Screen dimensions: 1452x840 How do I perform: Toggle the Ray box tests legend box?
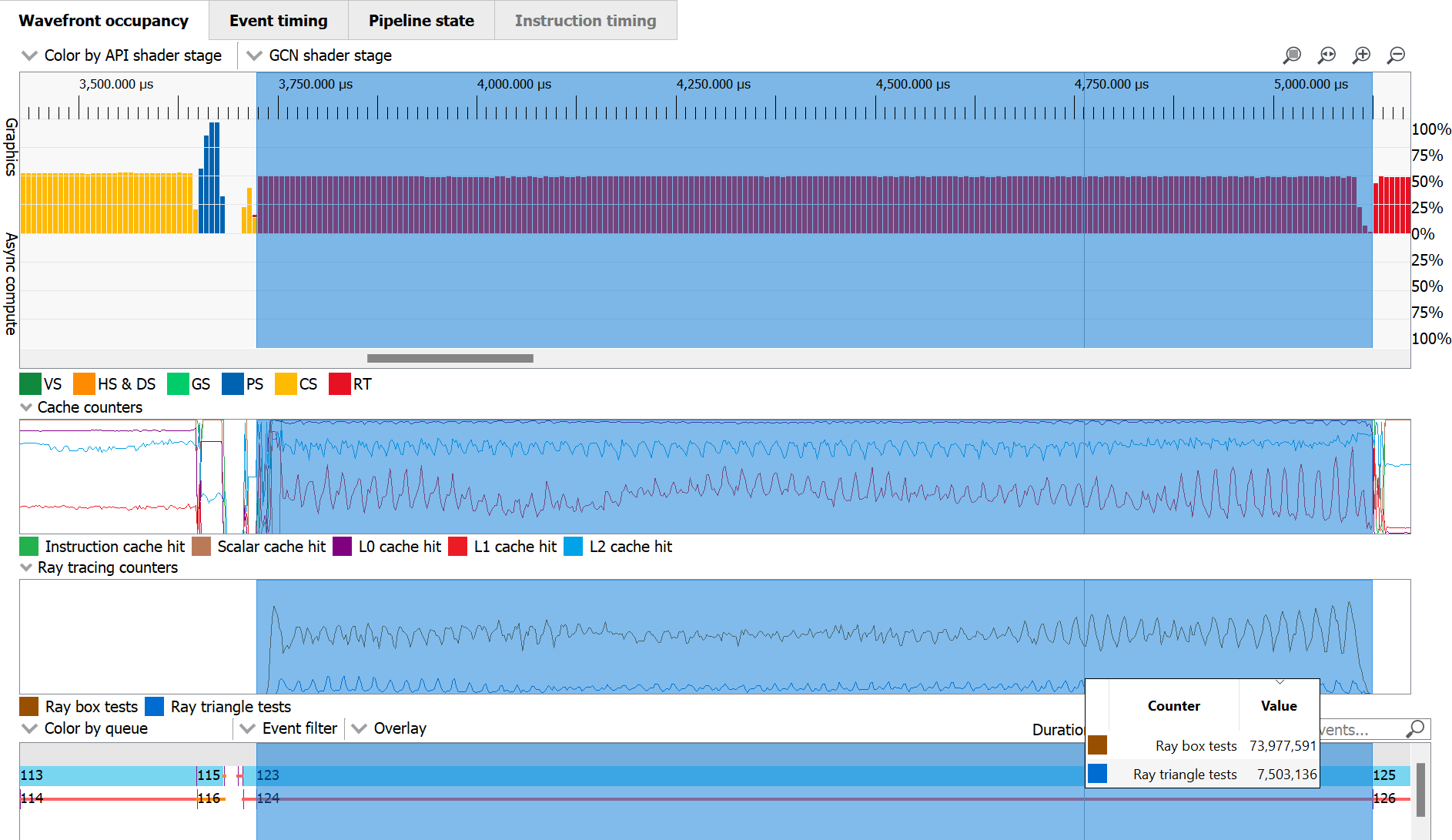tap(29, 707)
